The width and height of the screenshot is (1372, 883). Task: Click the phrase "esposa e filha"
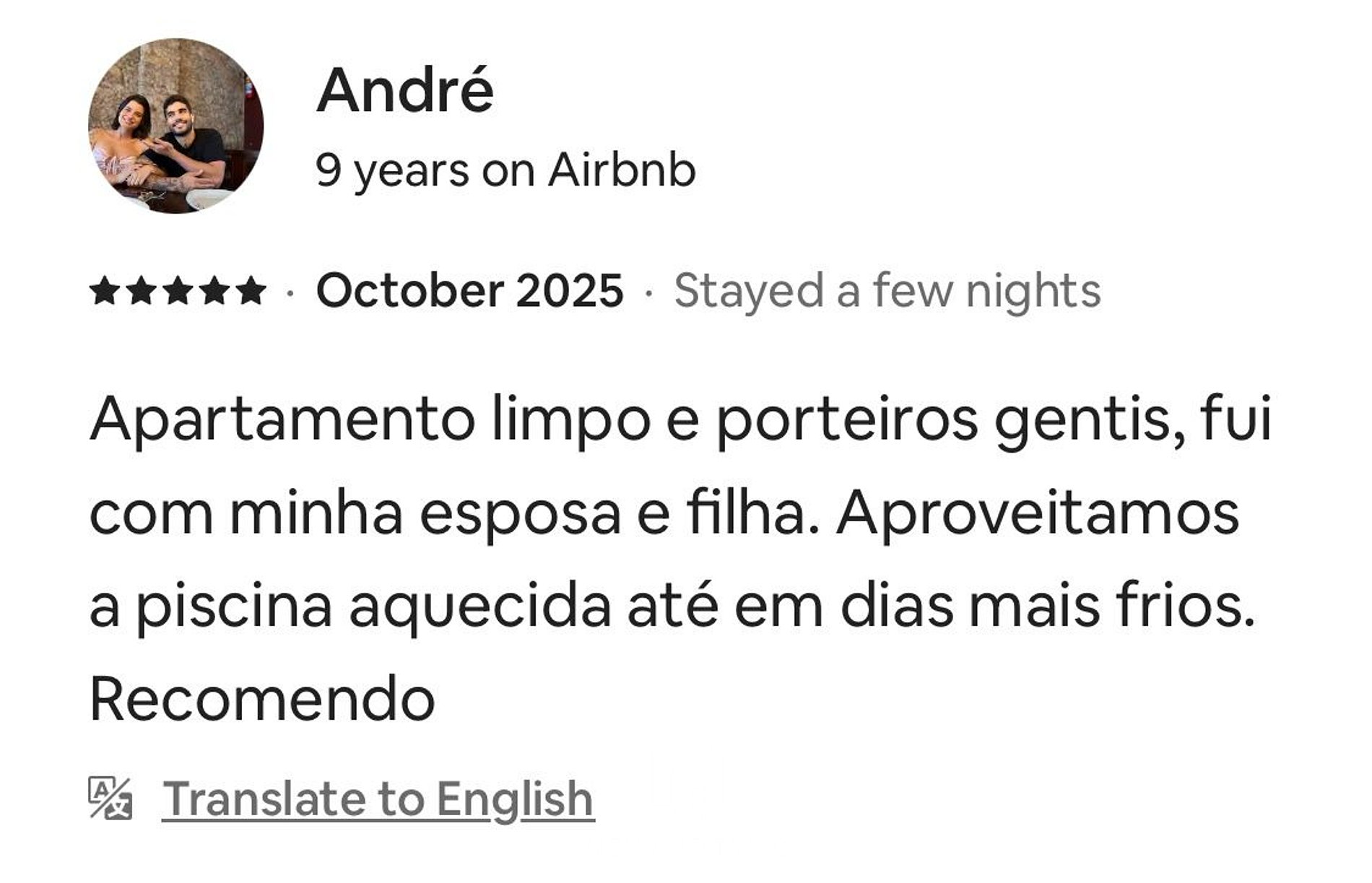pyautogui.click(x=612, y=513)
